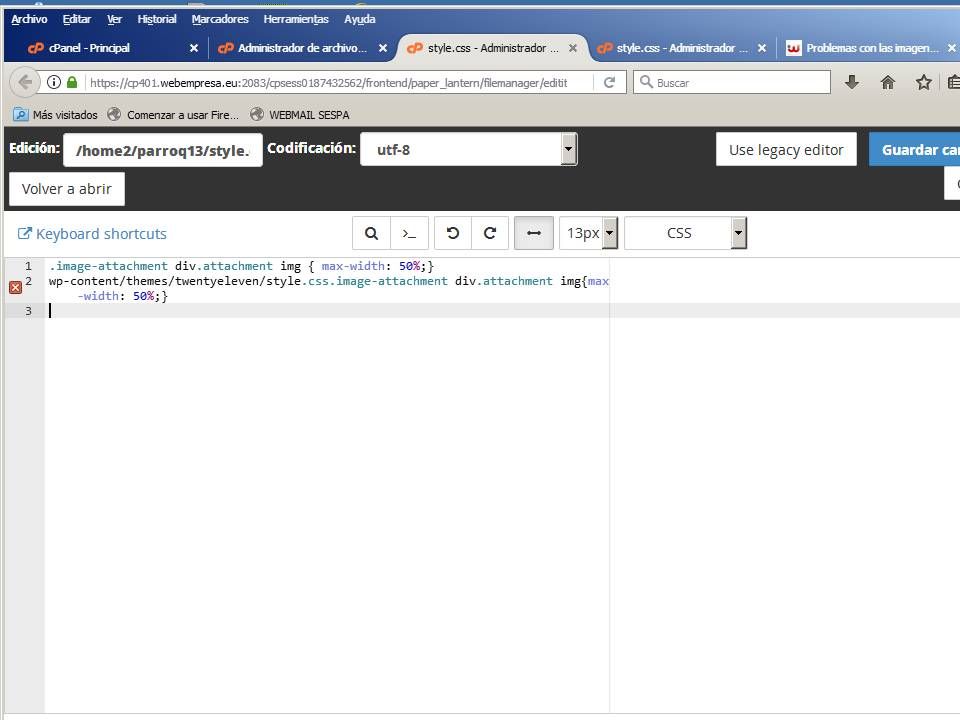
Task: Go back with the browser back arrow
Action: (25, 82)
